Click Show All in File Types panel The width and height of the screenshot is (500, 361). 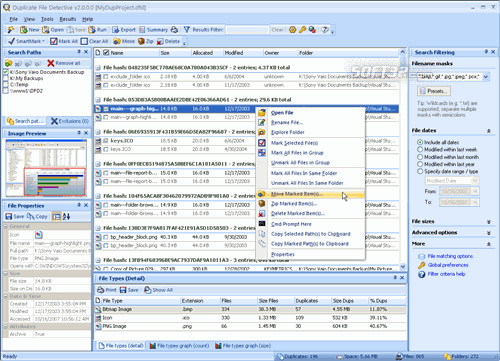click(x=158, y=290)
